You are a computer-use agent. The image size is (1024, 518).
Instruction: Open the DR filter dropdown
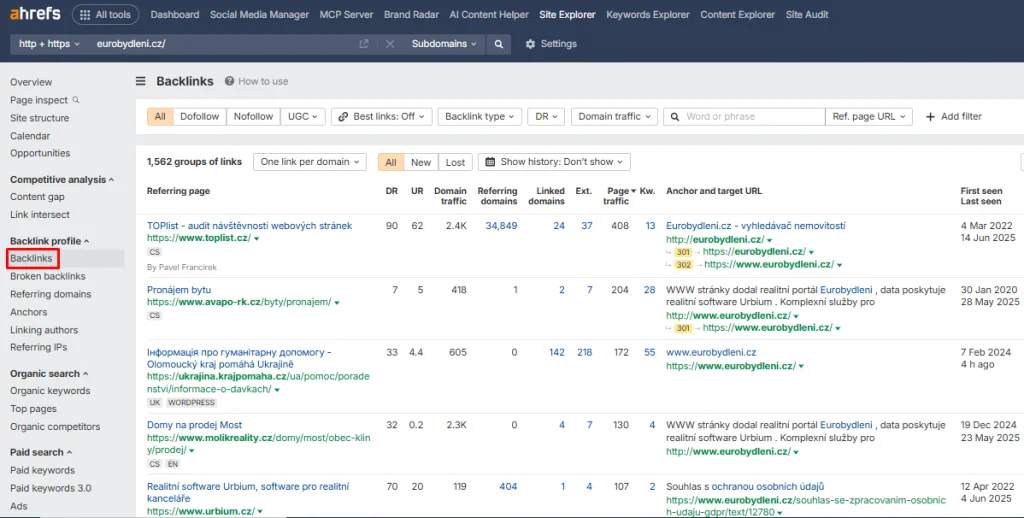546,116
